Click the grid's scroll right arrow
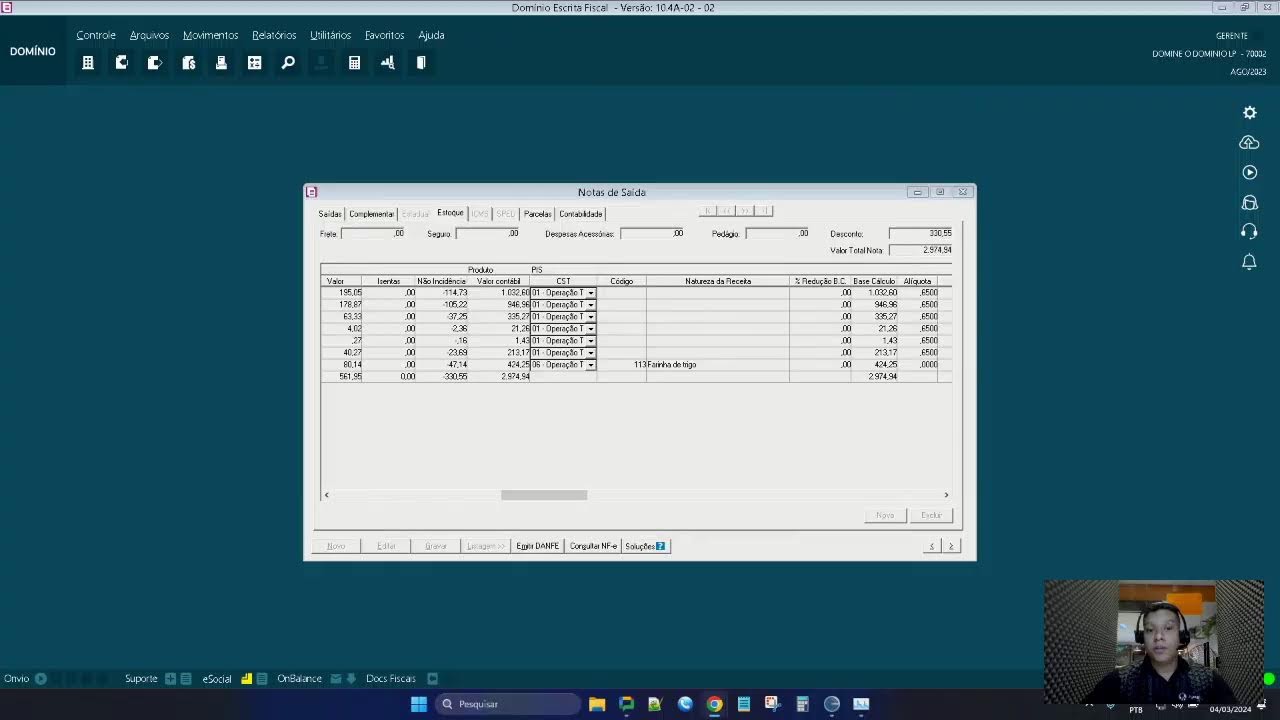Screen dimensions: 1280x720 [946, 495]
